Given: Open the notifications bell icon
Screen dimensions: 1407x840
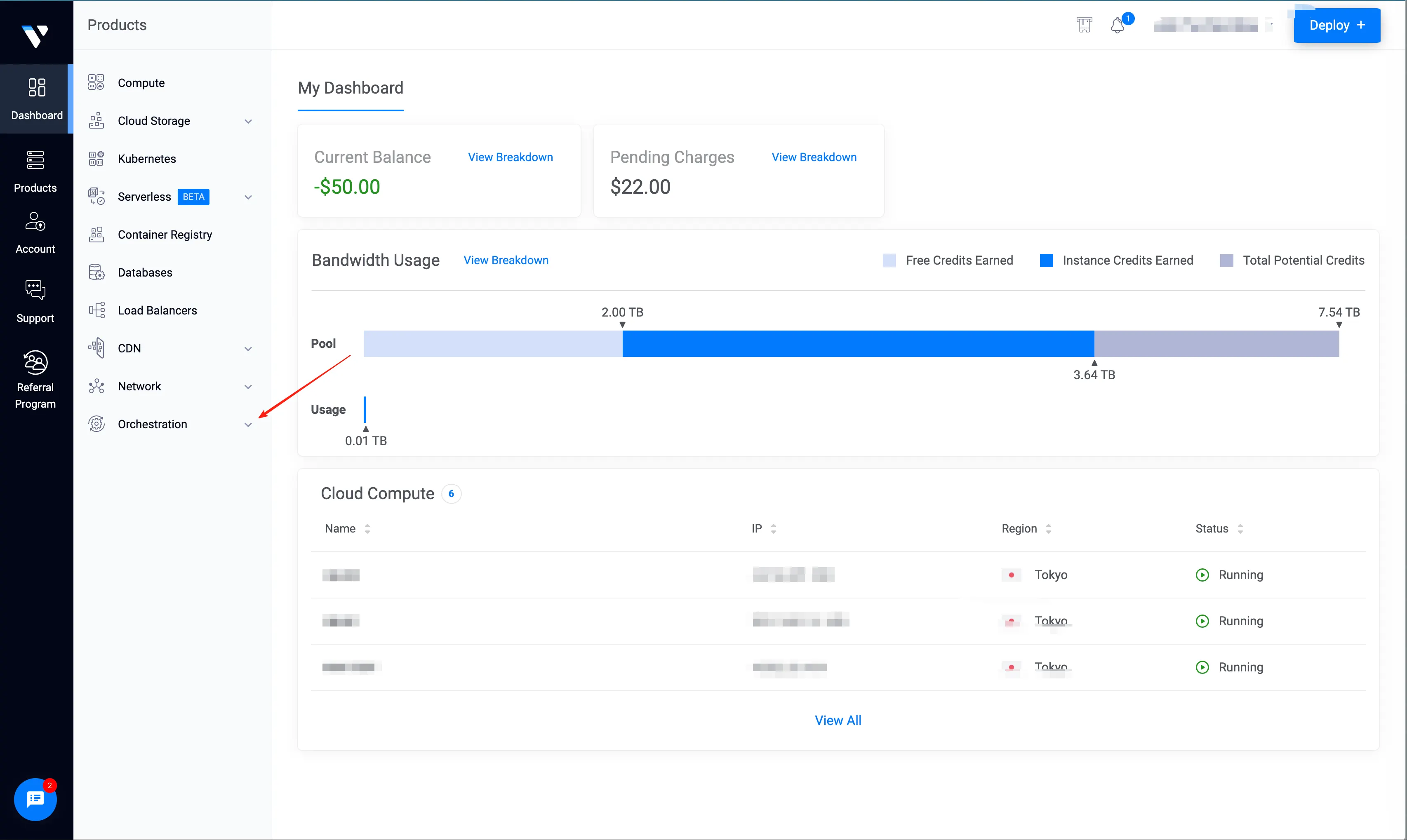Looking at the screenshot, I should (x=1117, y=26).
